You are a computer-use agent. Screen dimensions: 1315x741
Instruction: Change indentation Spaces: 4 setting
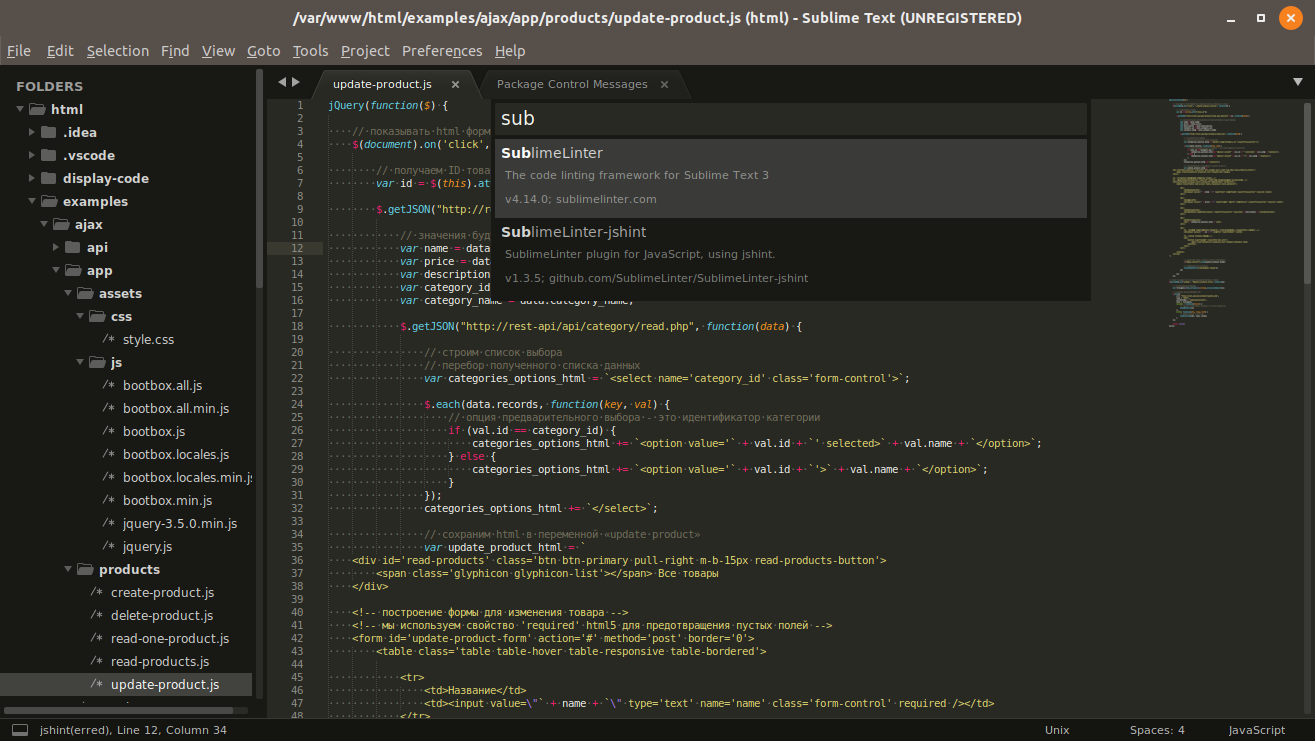[x=1157, y=730]
